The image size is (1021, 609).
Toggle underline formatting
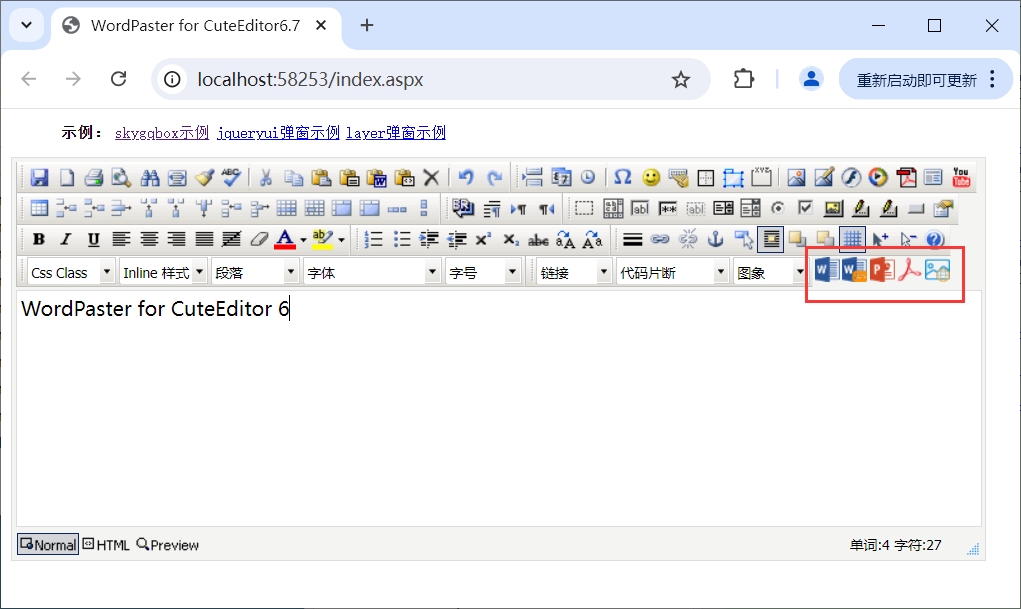[93, 239]
